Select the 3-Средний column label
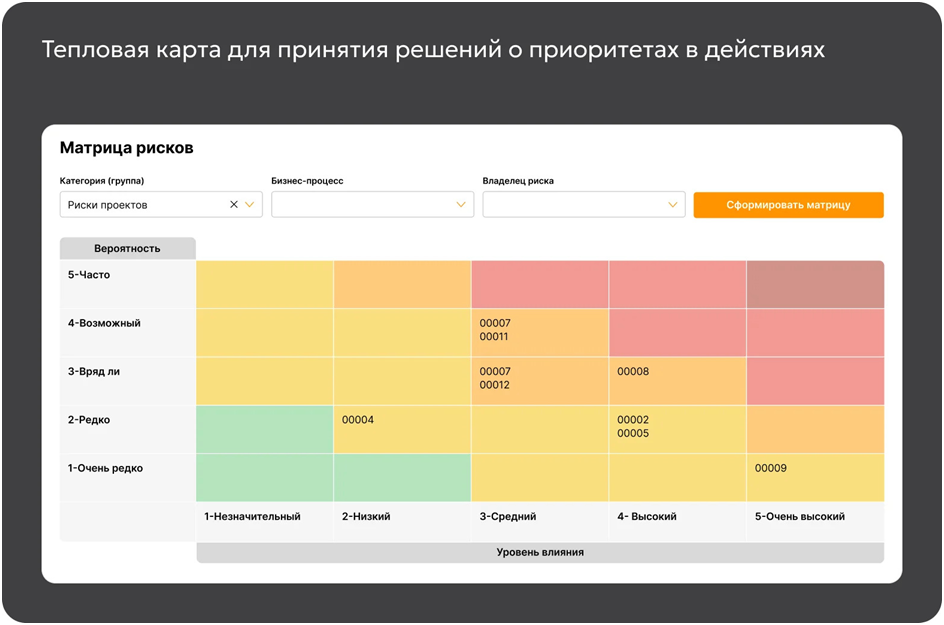This screenshot has width=944, height=625. click(508, 517)
